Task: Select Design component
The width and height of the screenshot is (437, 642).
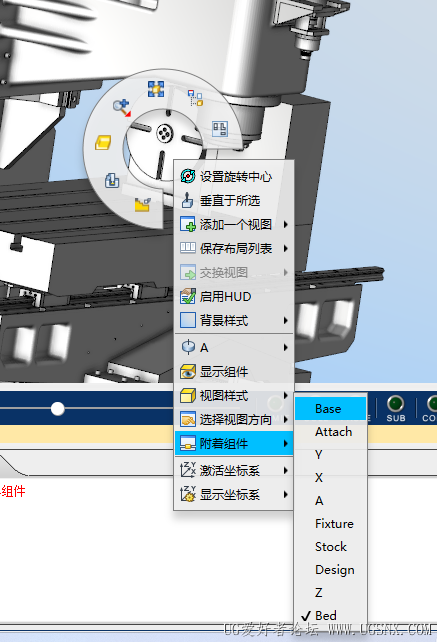Action: 331,570
